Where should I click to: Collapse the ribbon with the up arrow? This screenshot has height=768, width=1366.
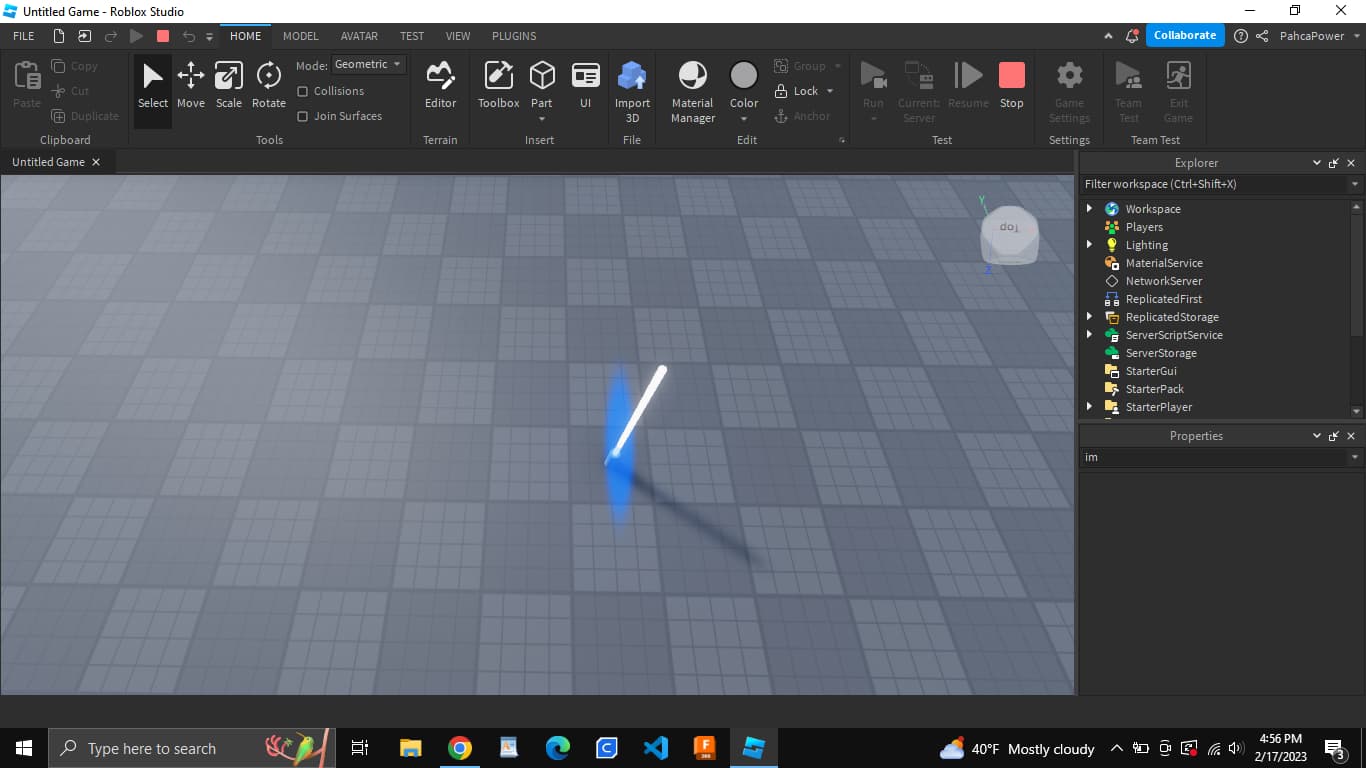pyautogui.click(x=1108, y=36)
